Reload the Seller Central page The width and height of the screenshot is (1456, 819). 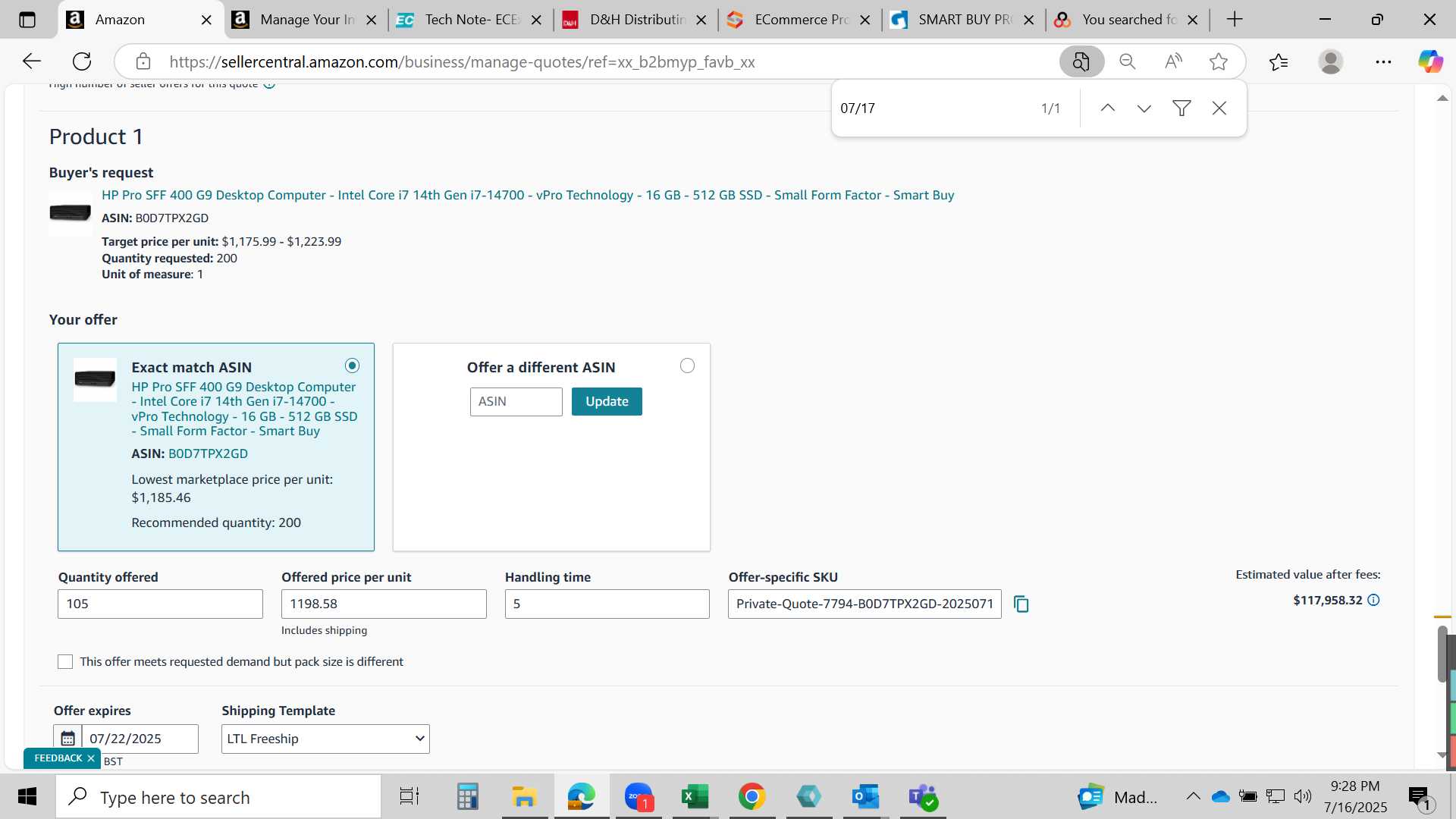point(82,61)
